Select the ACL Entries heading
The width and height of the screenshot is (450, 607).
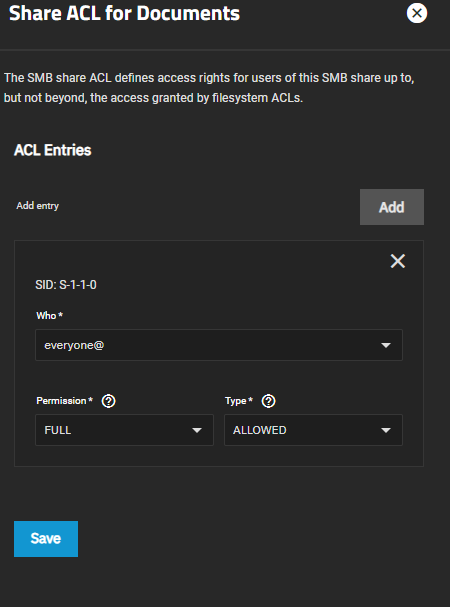pyautogui.click(x=53, y=150)
